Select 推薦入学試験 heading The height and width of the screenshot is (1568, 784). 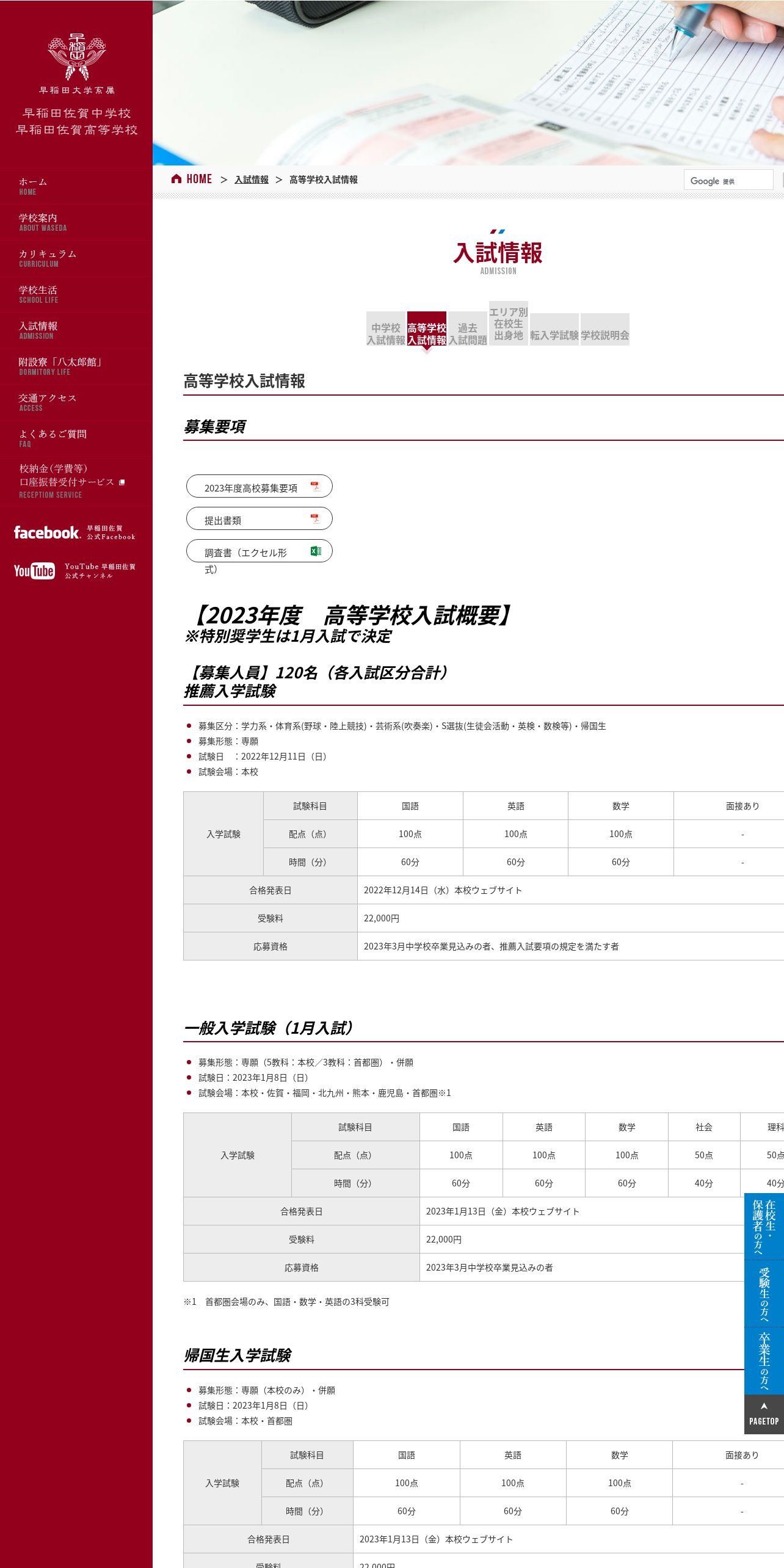[x=230, y=691]
